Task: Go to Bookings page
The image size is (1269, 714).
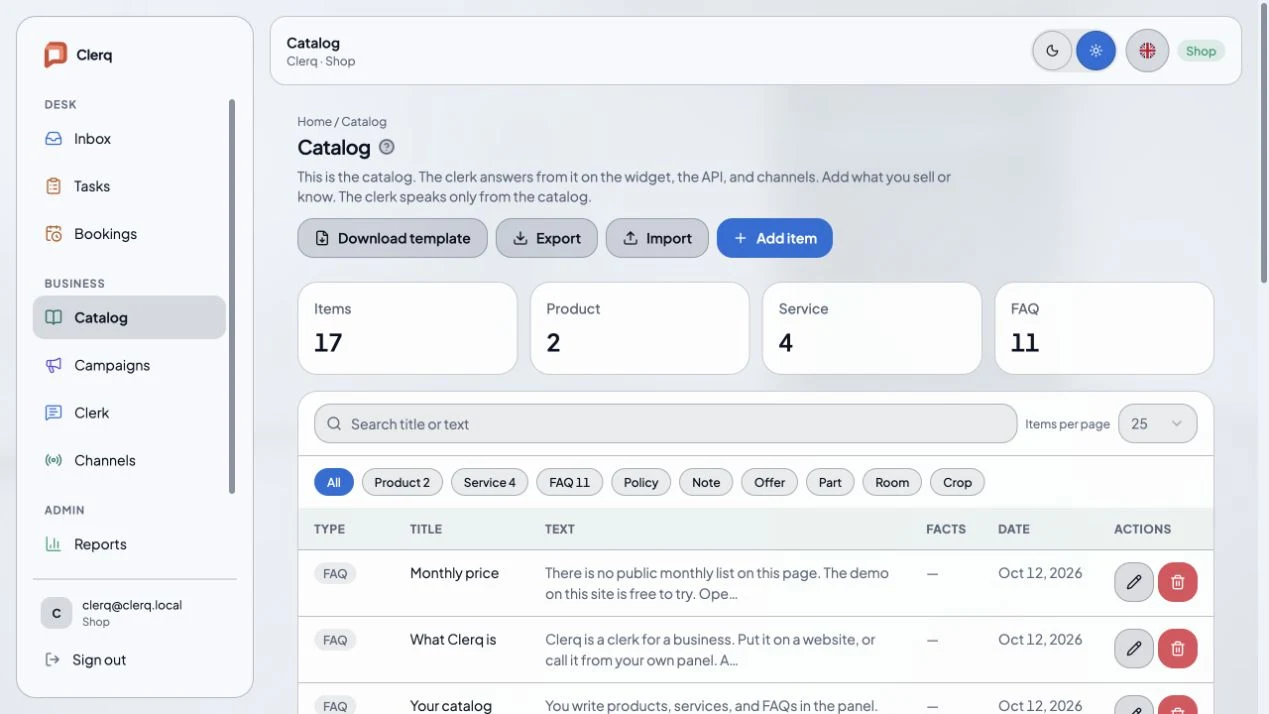Action: coord(129,234)
